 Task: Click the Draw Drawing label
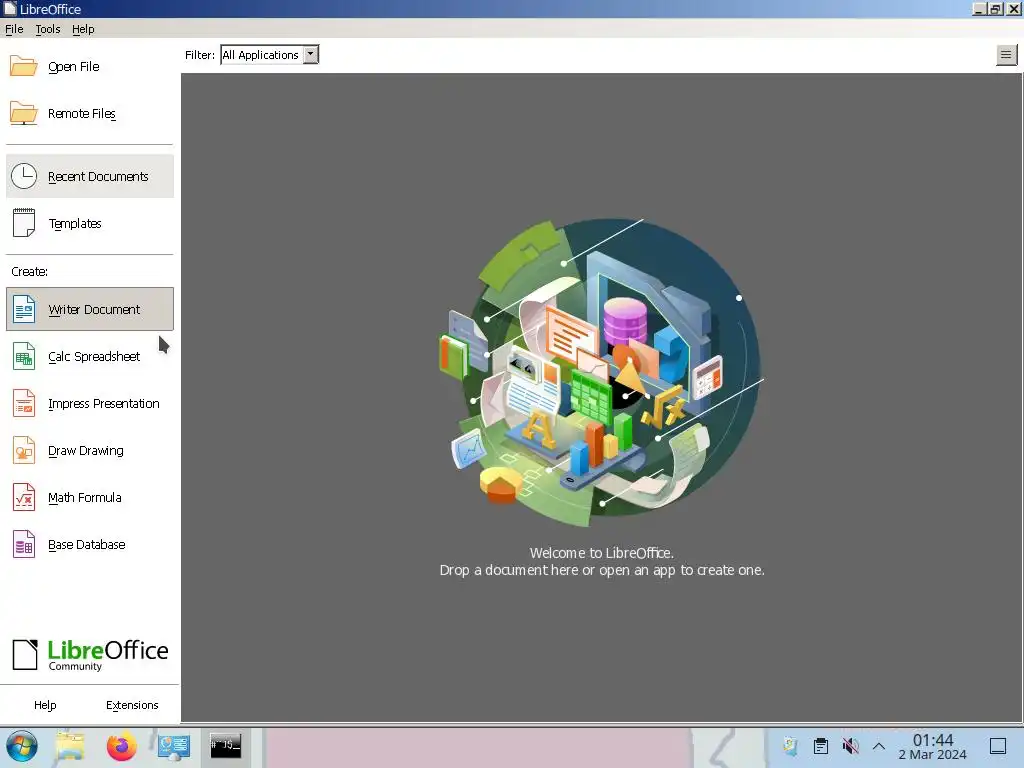pyautogui.click(x=86, y=451)
